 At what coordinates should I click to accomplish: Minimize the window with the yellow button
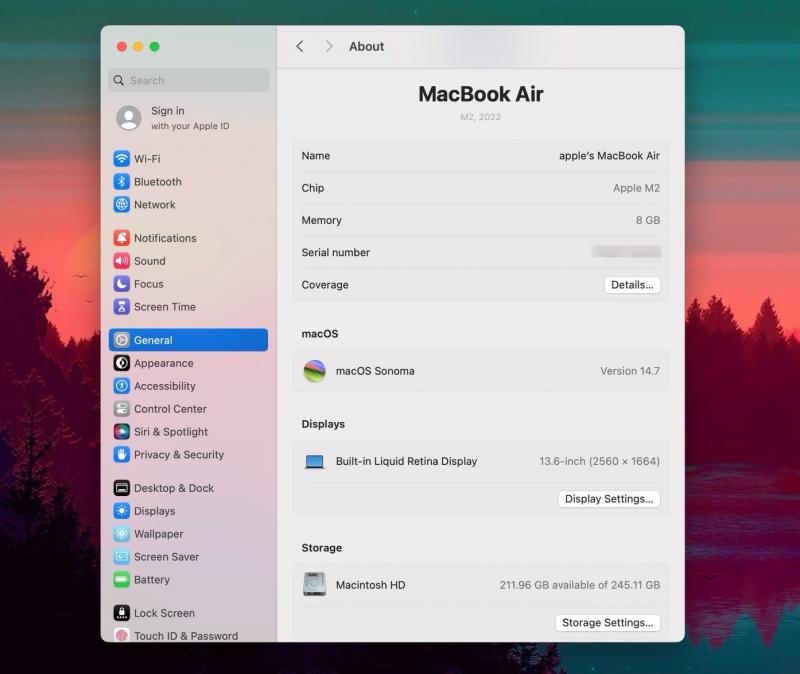tap(138, 47)
